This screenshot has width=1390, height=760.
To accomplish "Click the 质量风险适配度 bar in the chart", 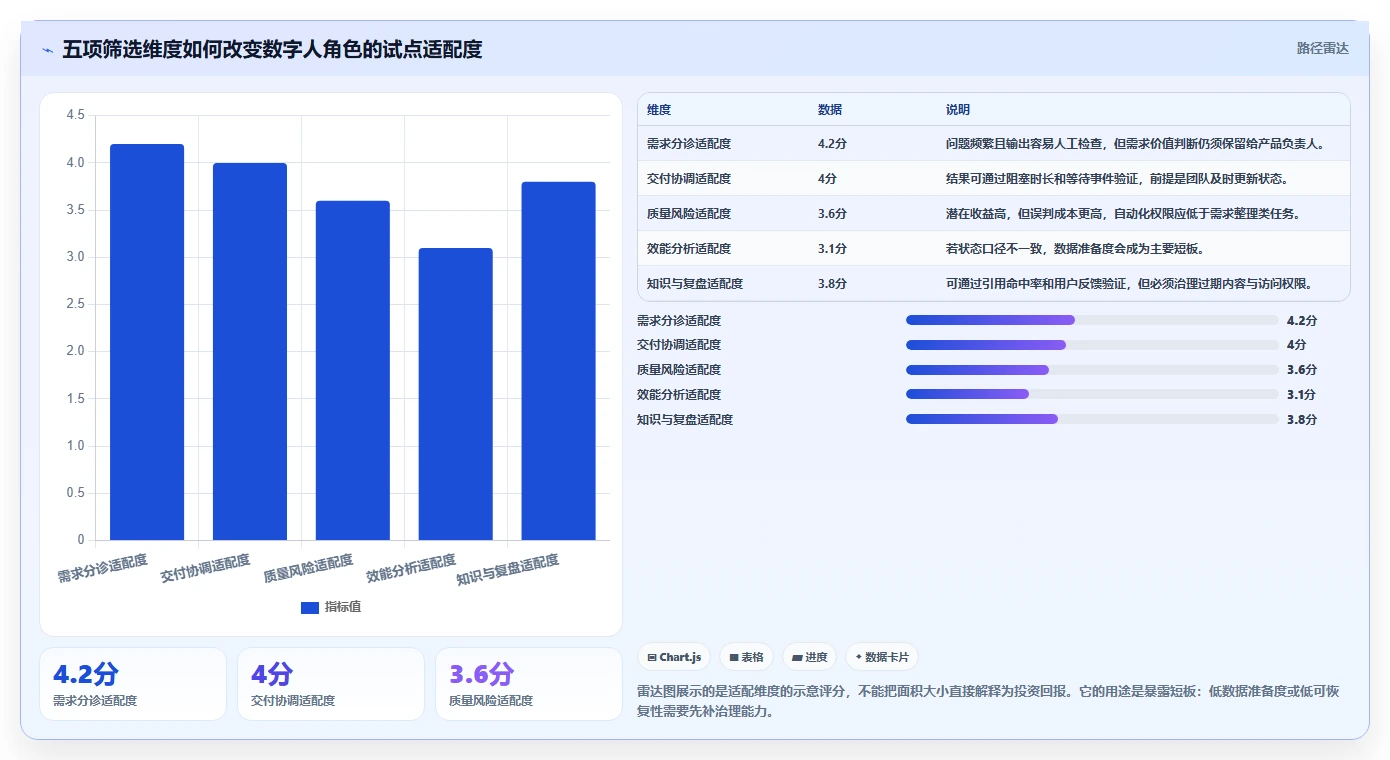I will [353, 370].
